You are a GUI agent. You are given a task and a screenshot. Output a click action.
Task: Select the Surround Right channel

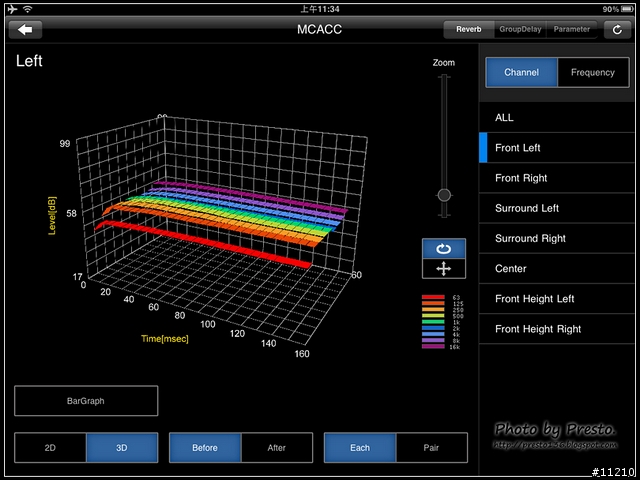click(556, 238)
